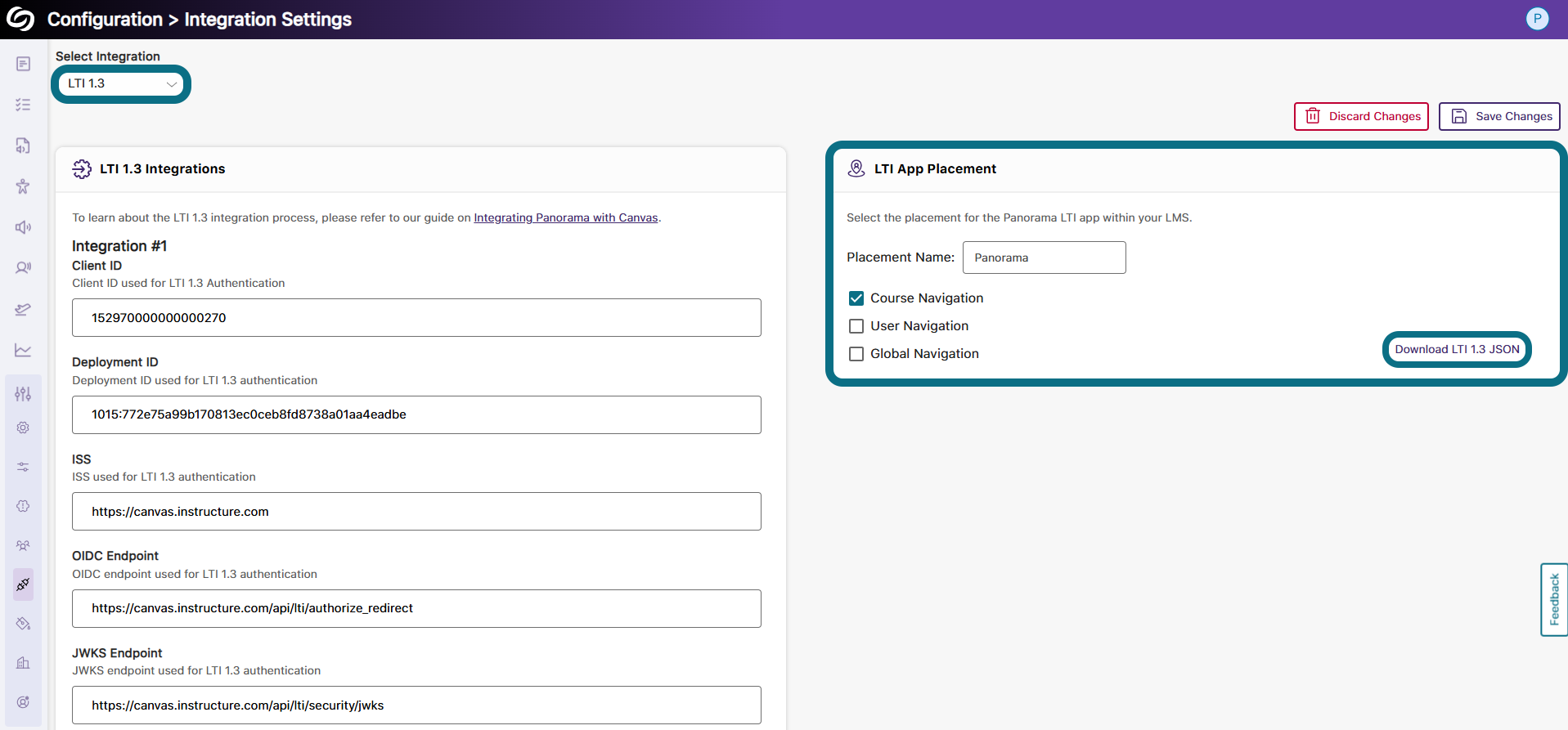Enable the Global Navigation checkbox
This screenshot has height=730, width=1568.
pos(856,354)
